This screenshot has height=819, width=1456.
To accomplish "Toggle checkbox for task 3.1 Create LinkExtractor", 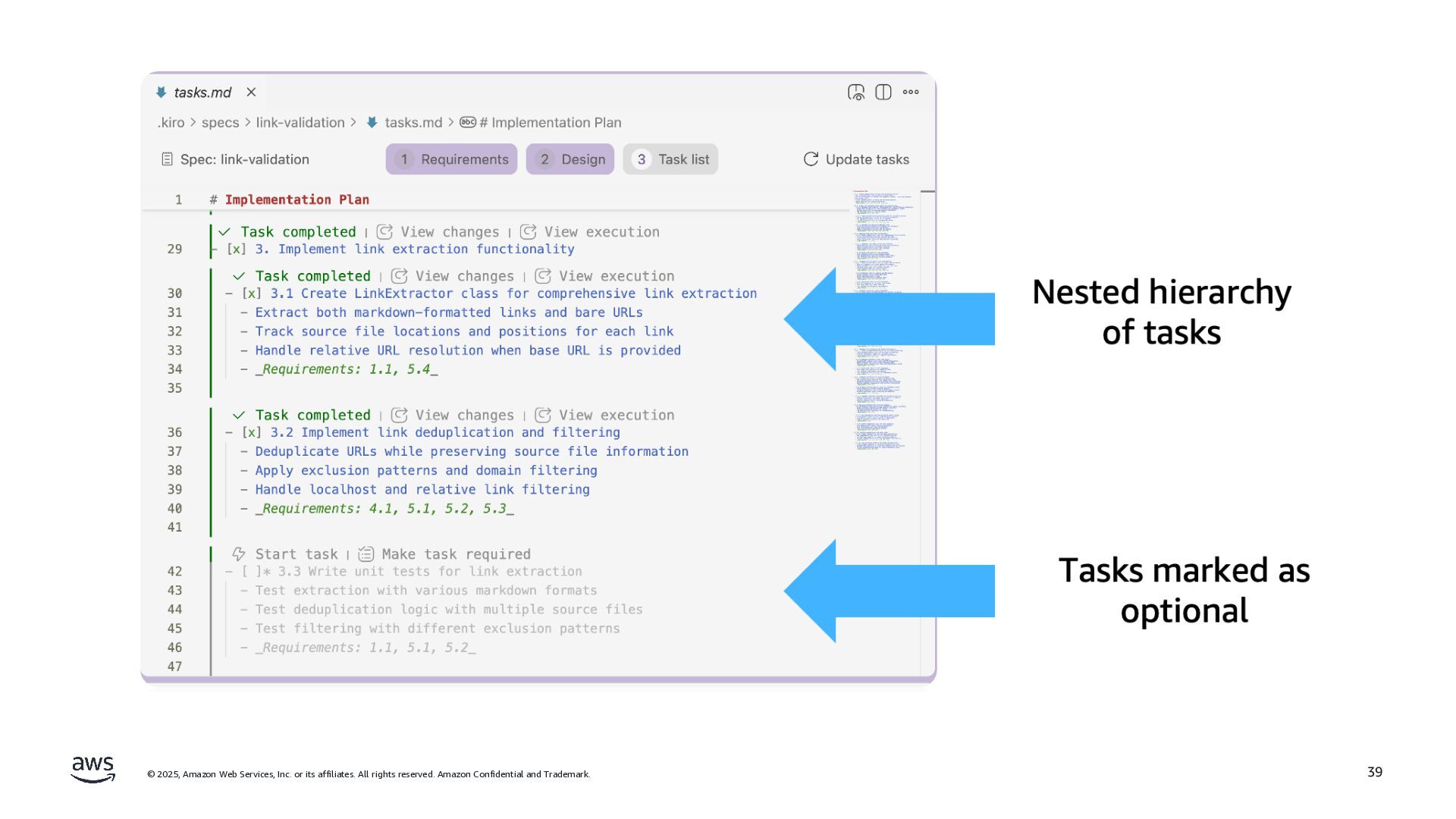I will 251,294.
